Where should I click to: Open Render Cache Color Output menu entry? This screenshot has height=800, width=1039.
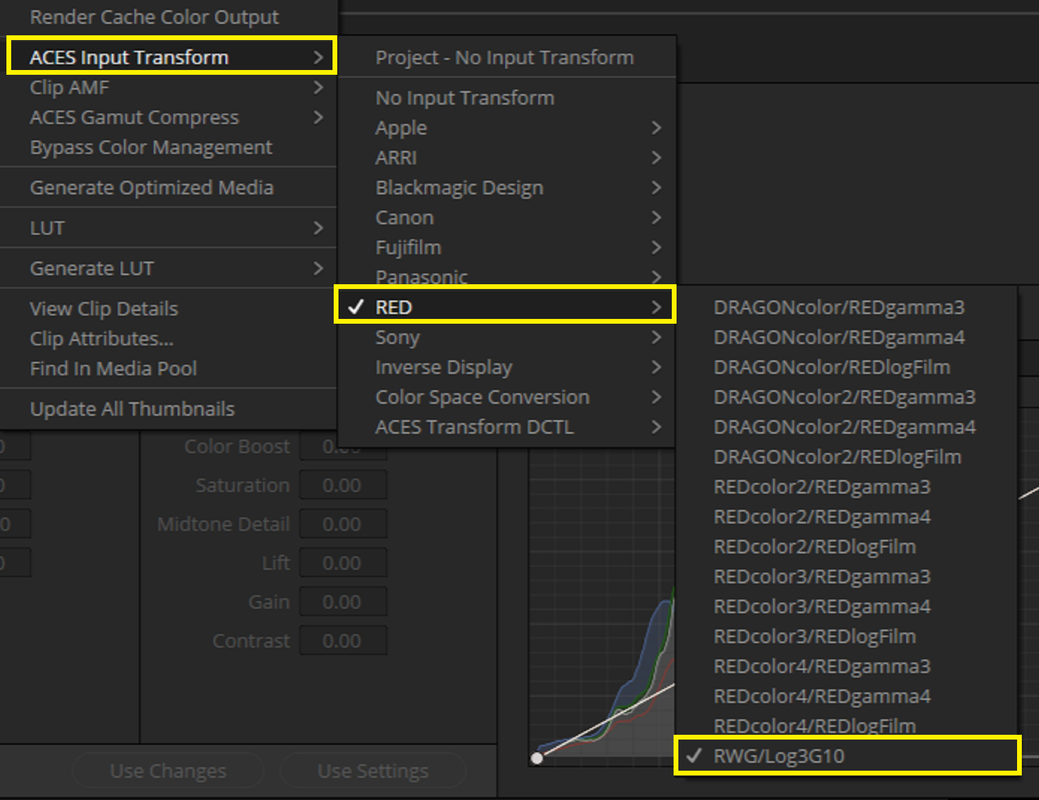click(169, 17)
